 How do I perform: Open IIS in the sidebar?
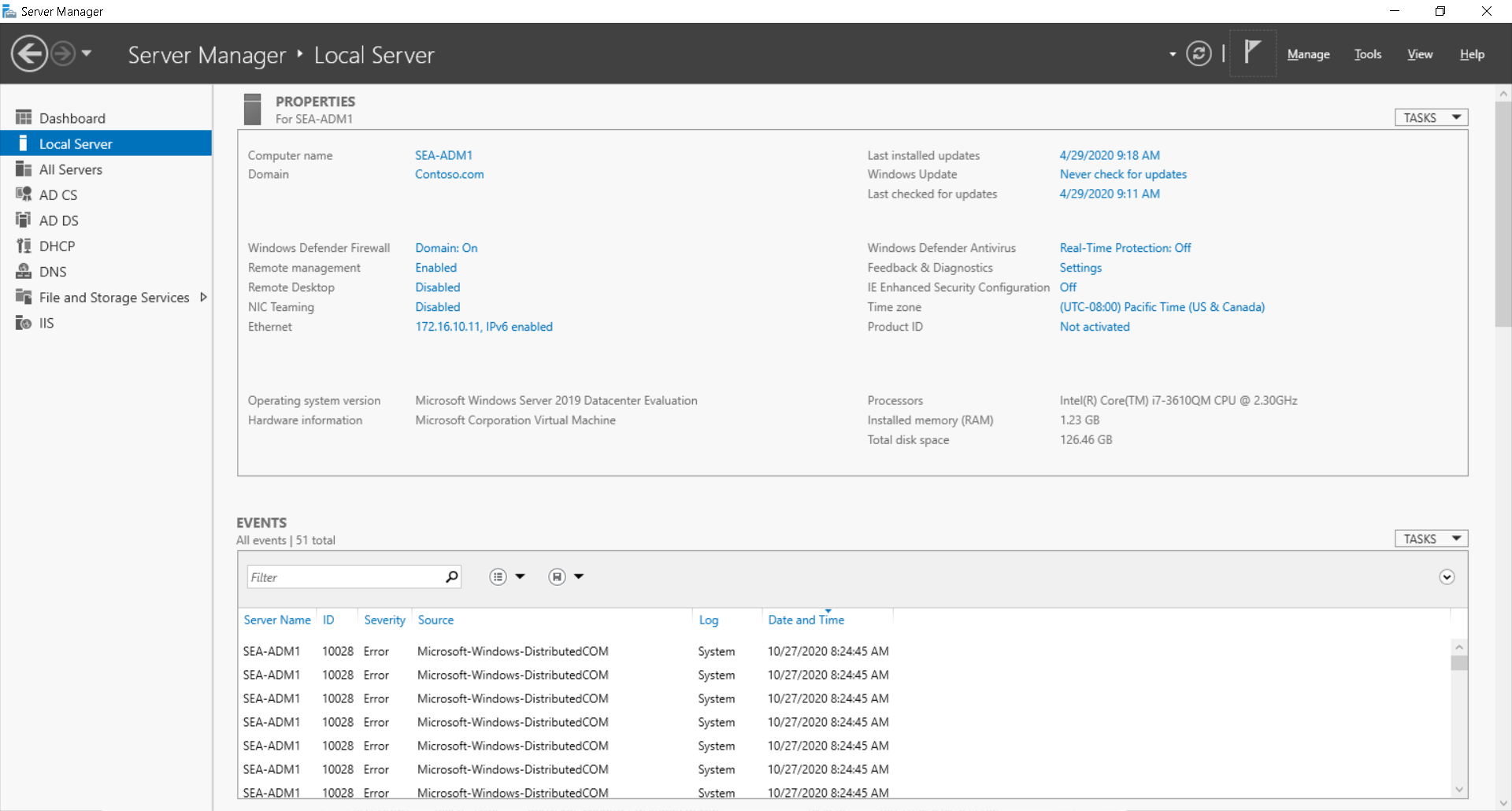click(46, 323)
